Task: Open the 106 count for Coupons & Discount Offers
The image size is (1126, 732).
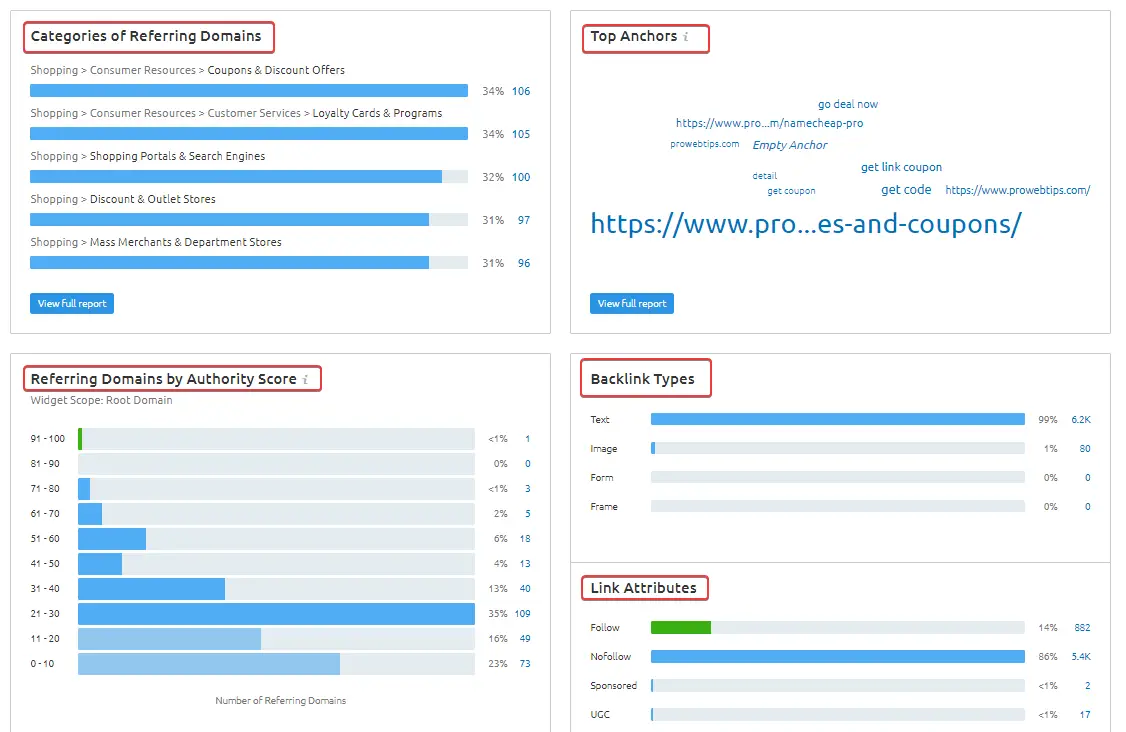Action: 521,90
